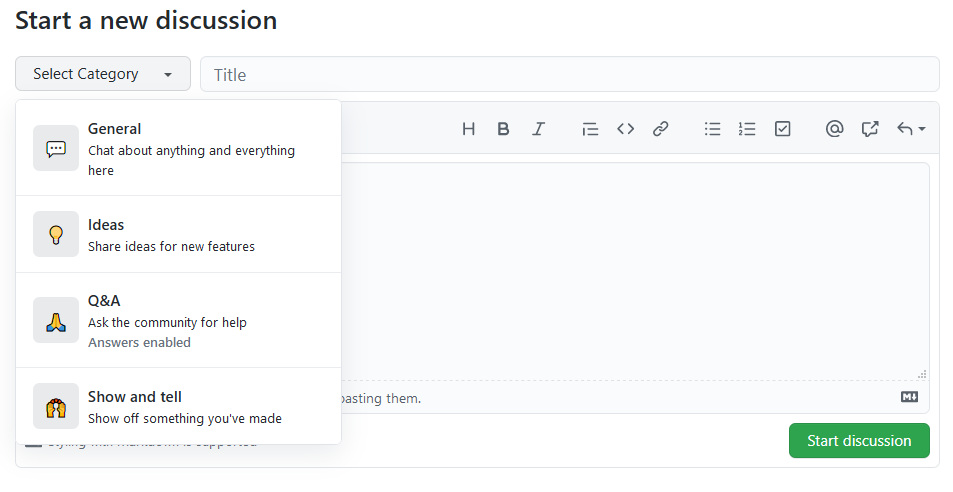
Task: Insert code with the angle brackets icon
Action: [x=625, y=129]
